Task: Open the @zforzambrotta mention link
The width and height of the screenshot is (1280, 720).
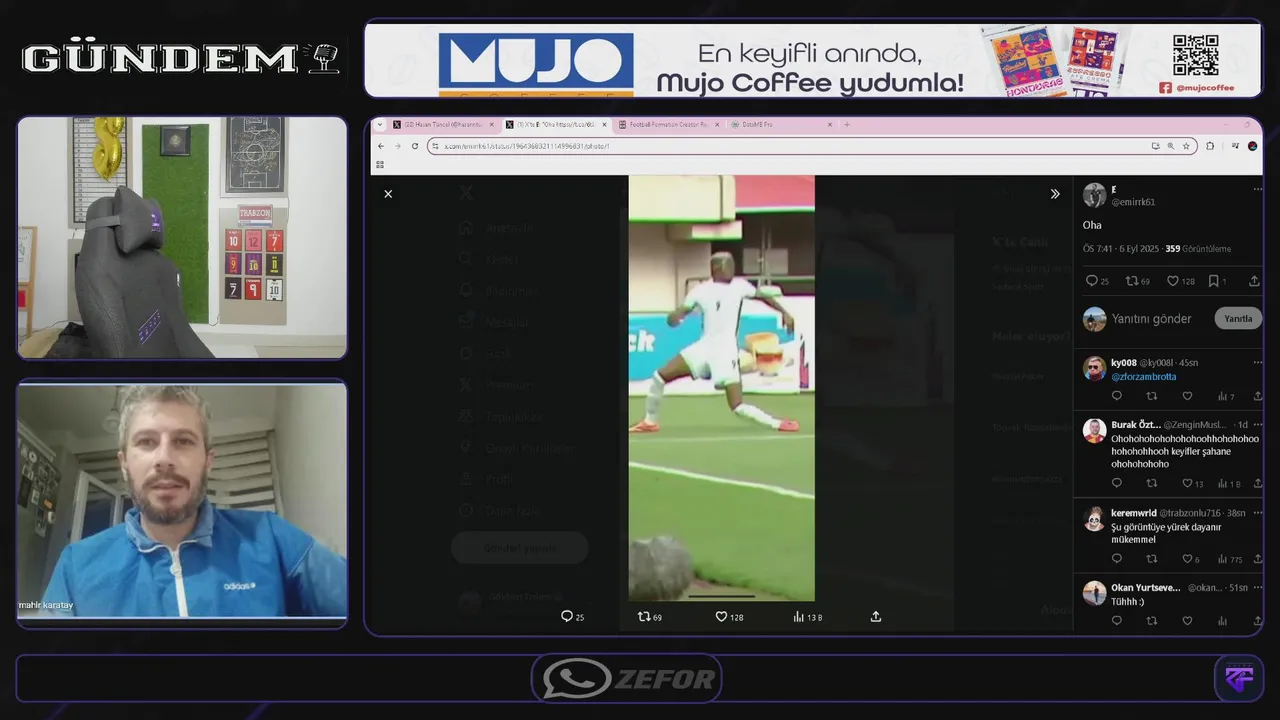Action: tap(1144, 377)
